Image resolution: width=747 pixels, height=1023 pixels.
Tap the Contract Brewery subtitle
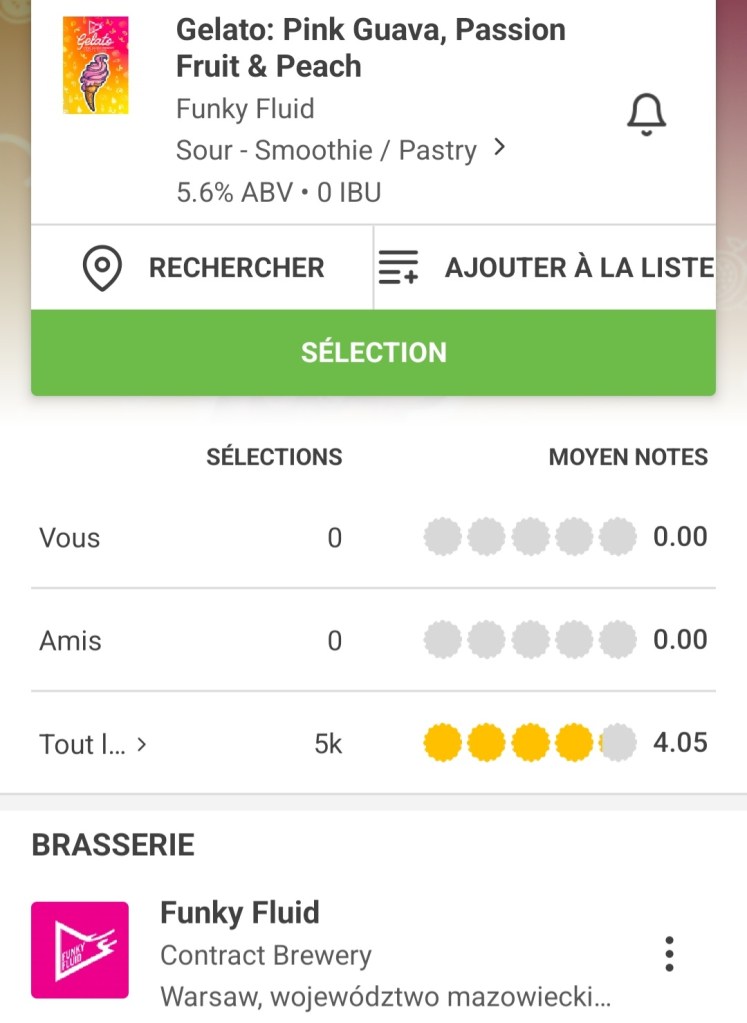[265, 956]
